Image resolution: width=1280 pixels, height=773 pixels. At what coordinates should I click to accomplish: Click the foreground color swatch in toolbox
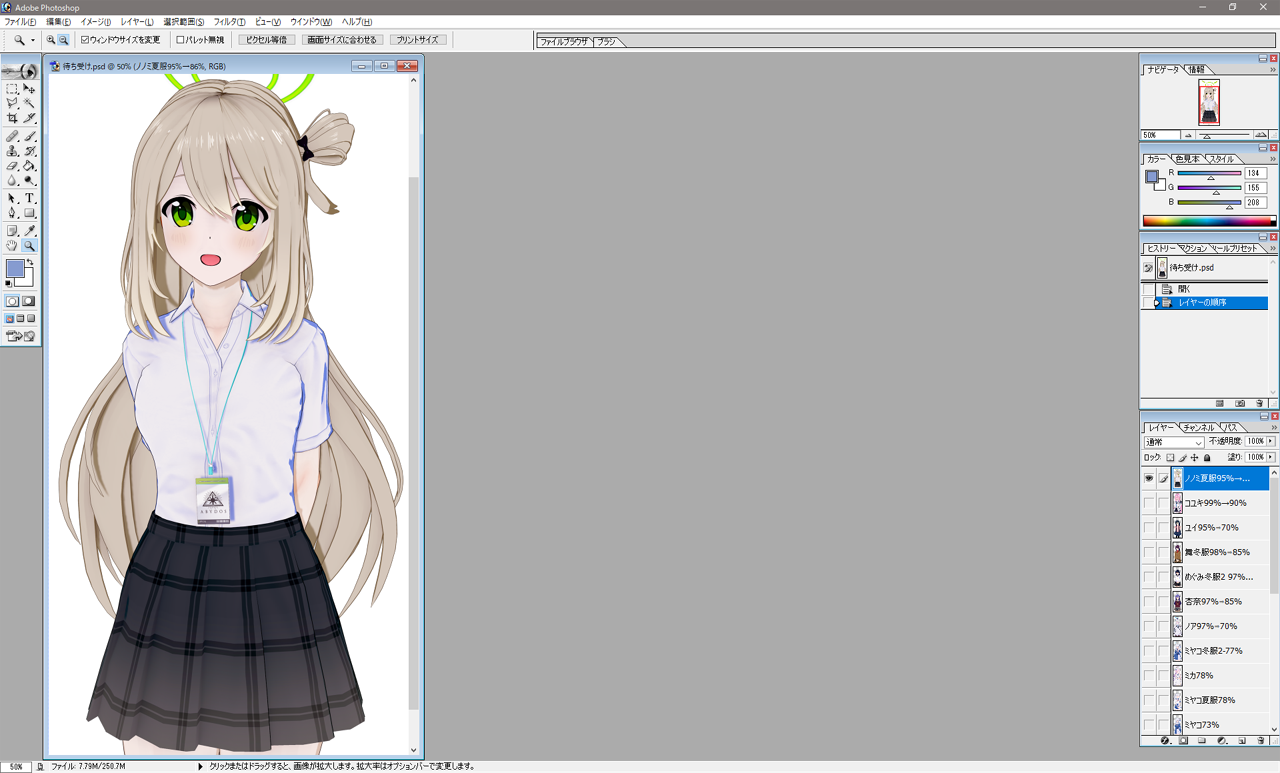[14, 268]
